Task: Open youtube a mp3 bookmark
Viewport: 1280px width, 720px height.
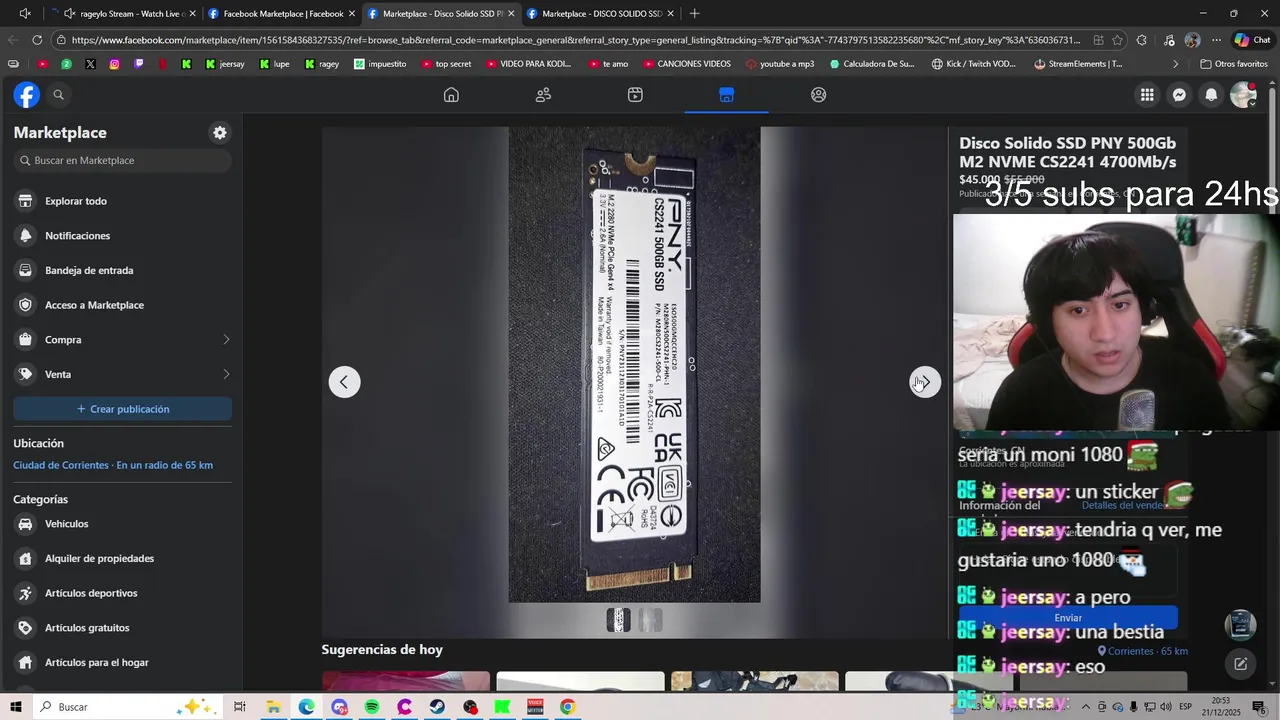Action: [779, 64]
